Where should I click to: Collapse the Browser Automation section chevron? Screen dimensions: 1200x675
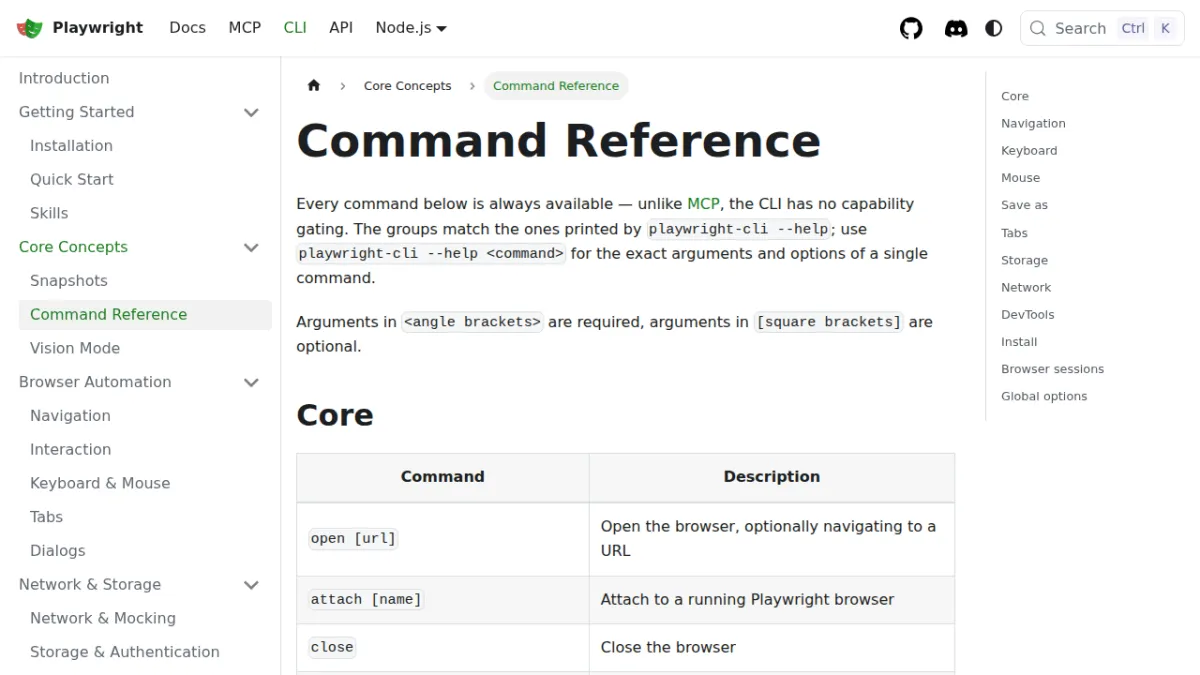click(x=252, y=382)
